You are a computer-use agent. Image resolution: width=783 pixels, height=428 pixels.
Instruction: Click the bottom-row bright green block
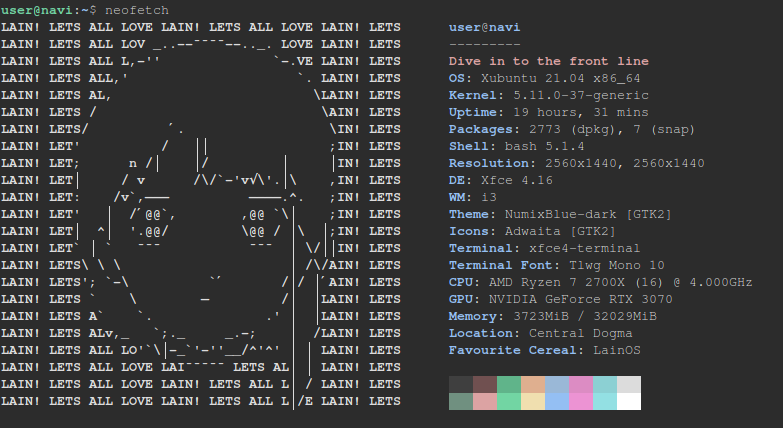tap(509, 402)
